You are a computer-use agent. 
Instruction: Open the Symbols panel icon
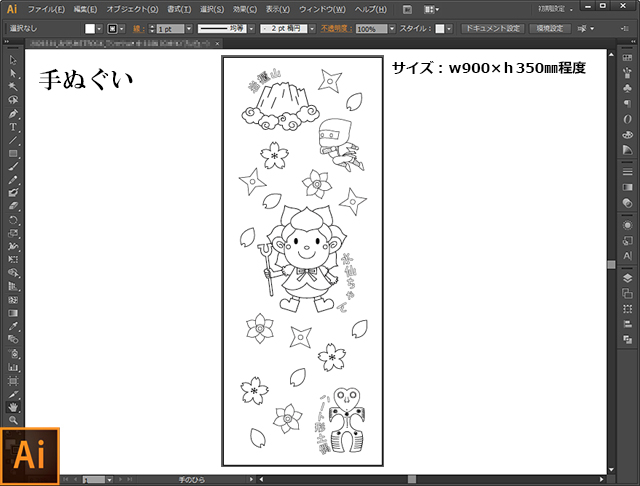(x=627, y=88)
